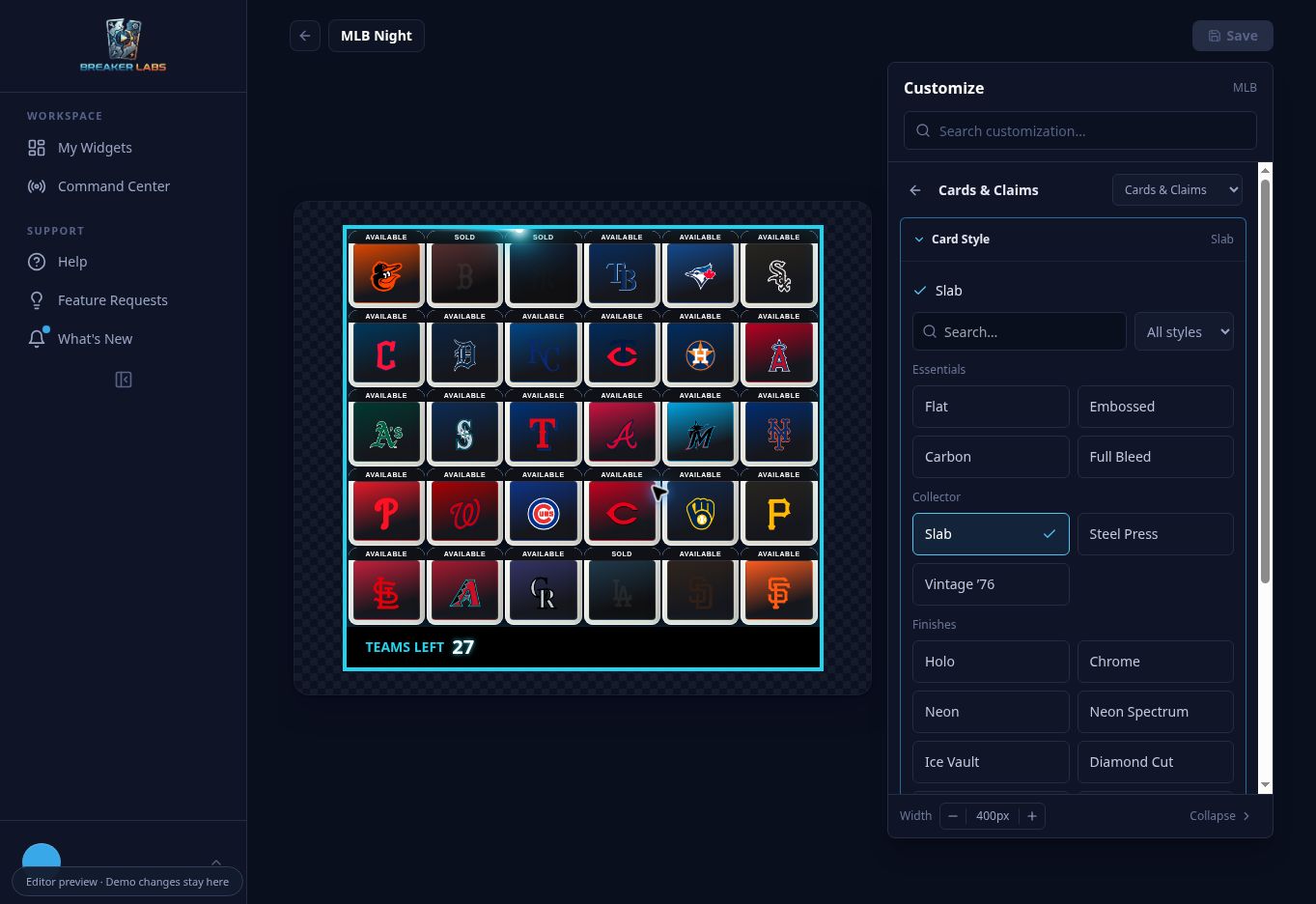Select the Full Bleed card style
This screenshot has height=904, width=1316.
point(1155,457)
